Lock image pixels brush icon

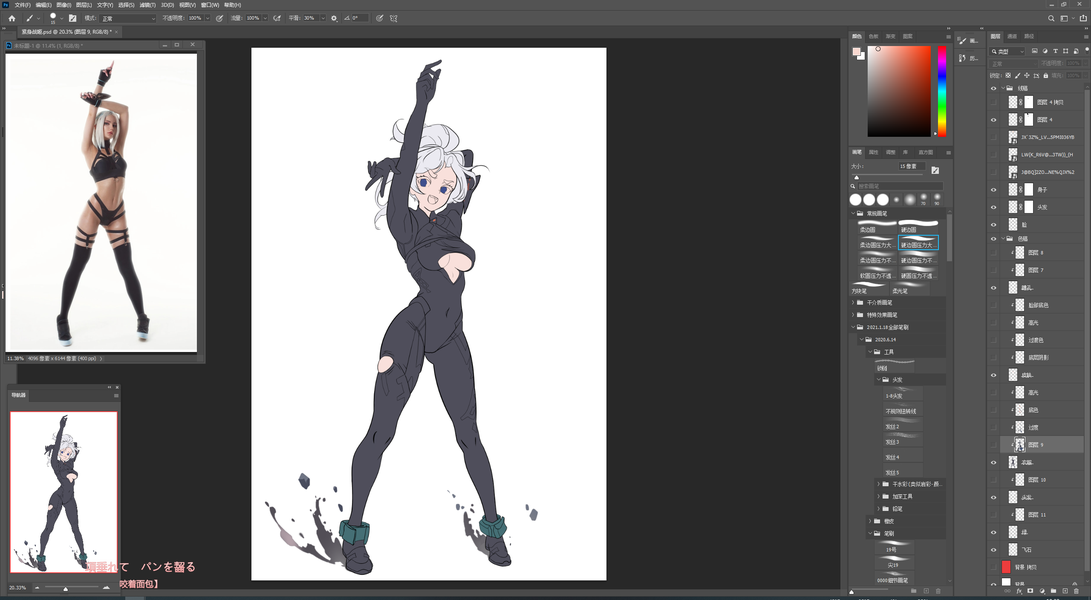tap(1018, 75)
